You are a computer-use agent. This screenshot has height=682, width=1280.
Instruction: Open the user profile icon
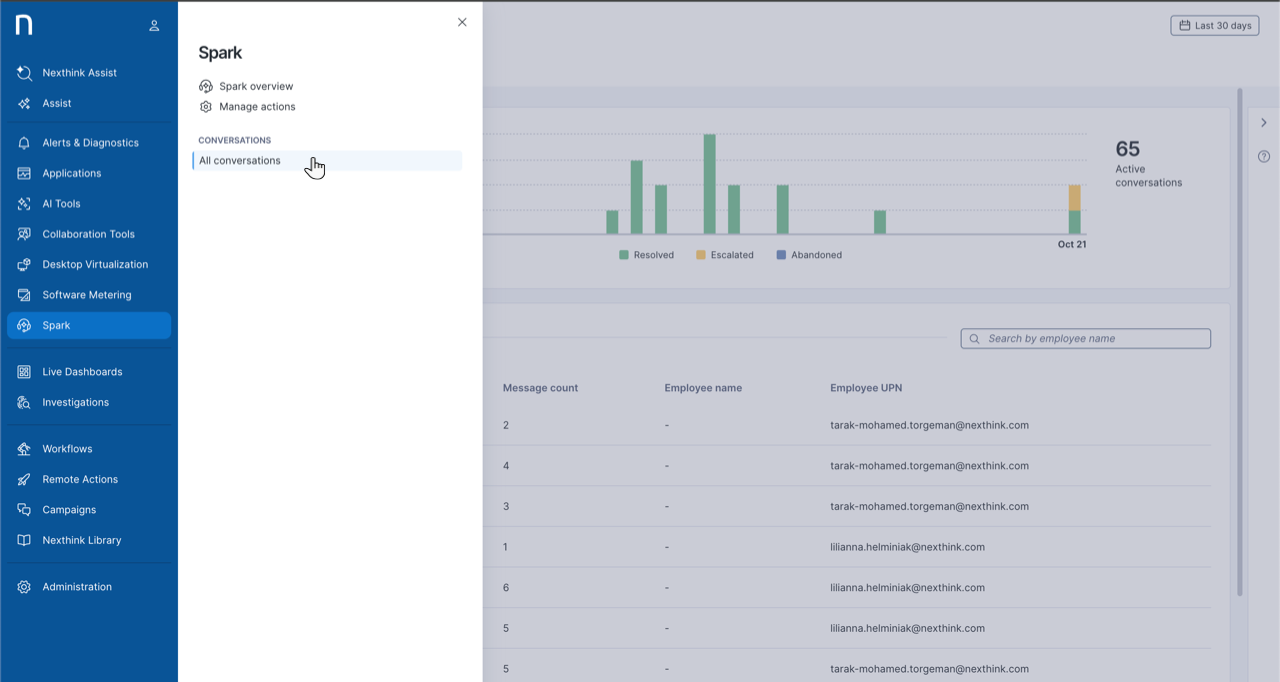point(154,26)
